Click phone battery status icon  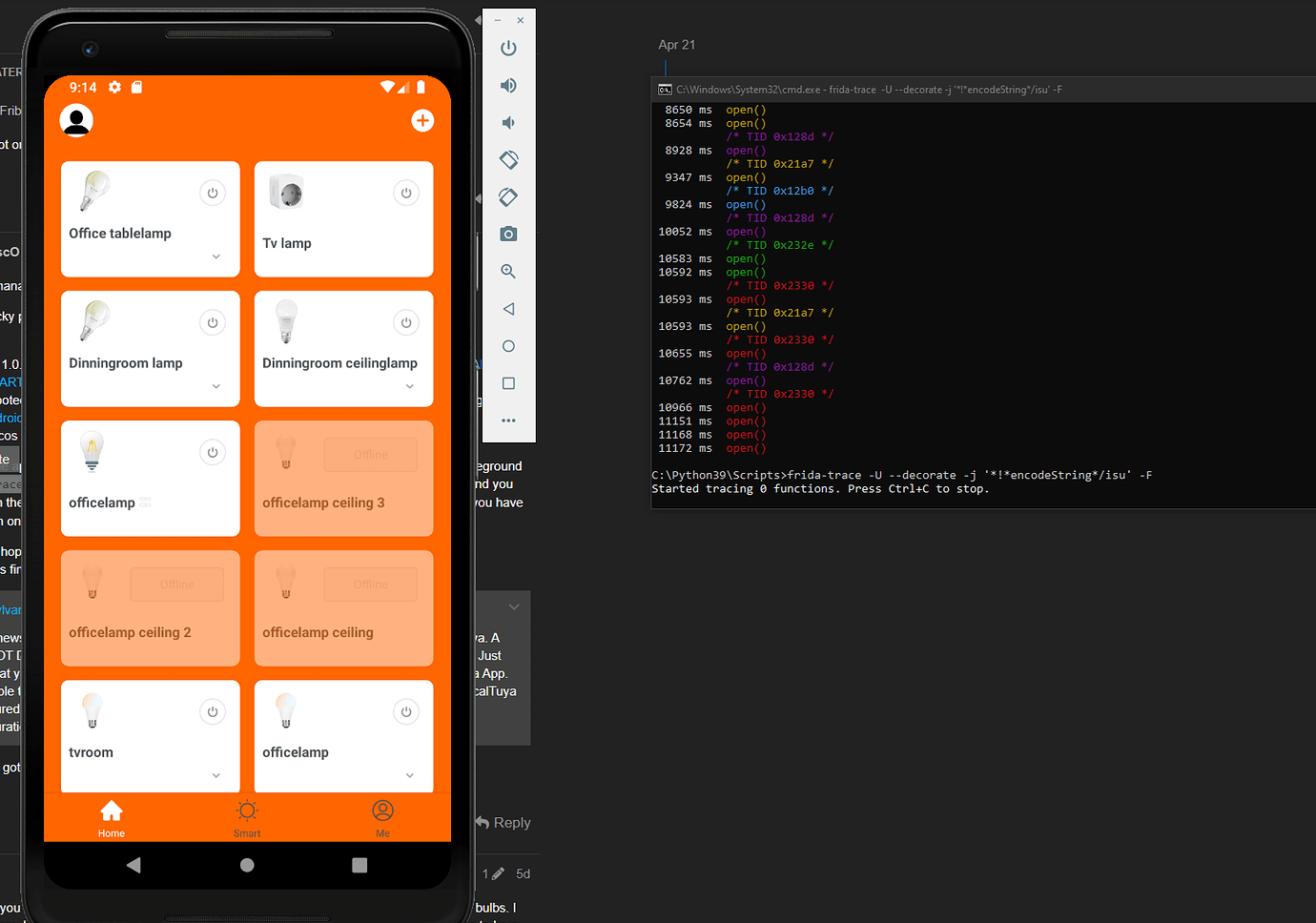(x=421, y=87)
